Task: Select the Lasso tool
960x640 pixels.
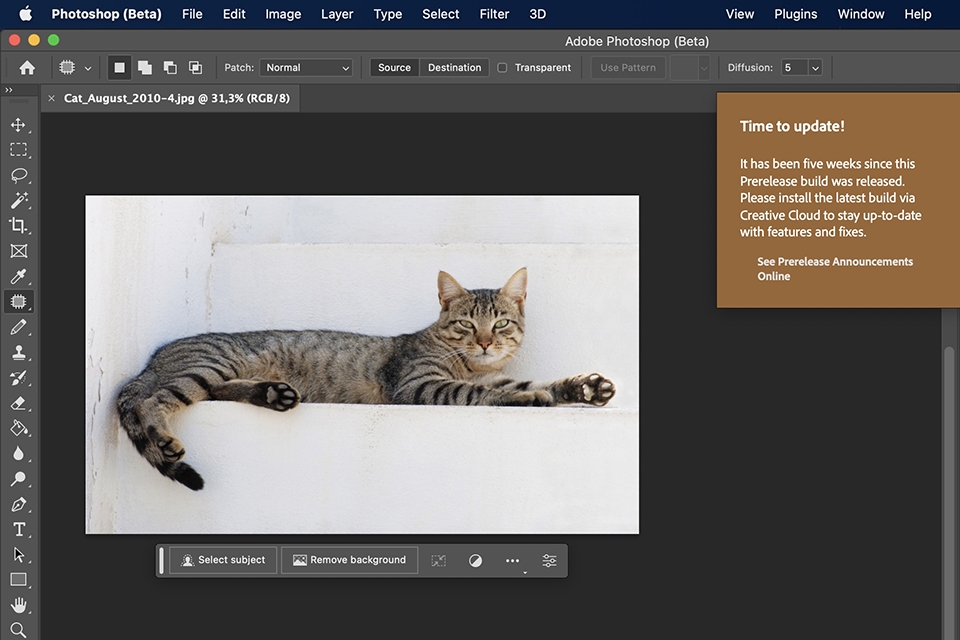Action: [x=18, y=175]
